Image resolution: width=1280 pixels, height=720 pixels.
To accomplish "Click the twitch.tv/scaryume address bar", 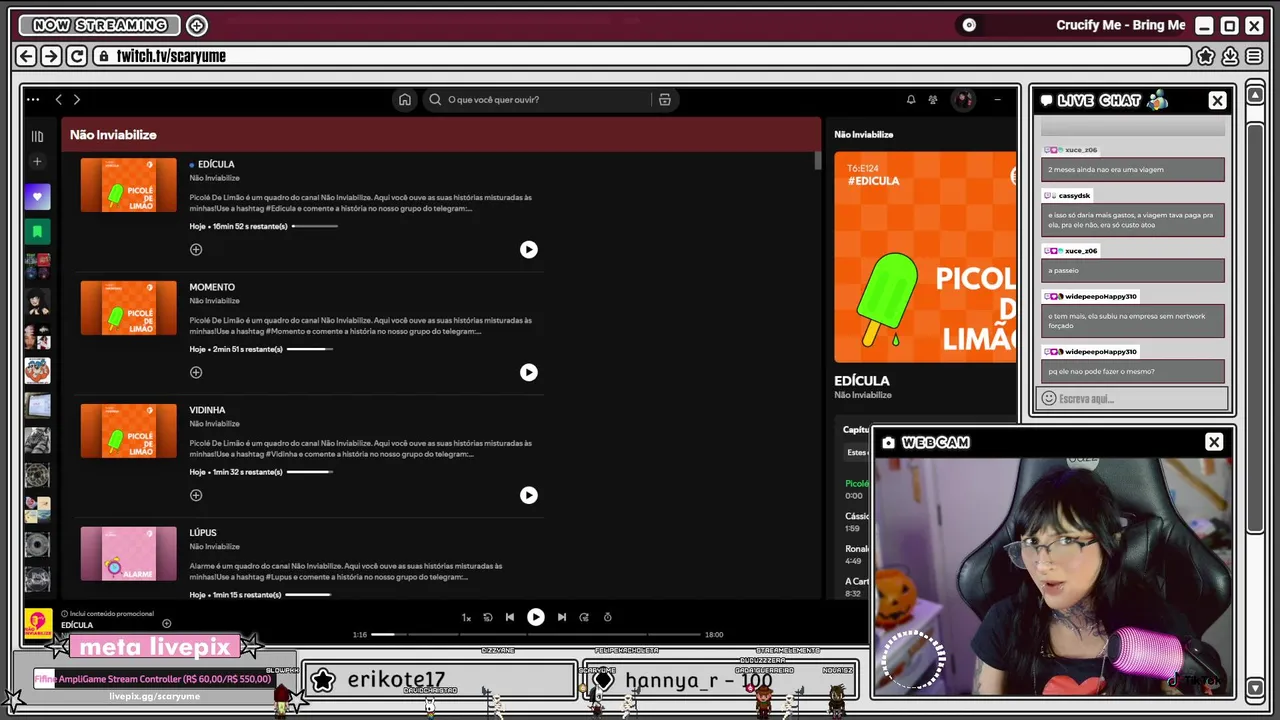I will [x=642, y=56].
